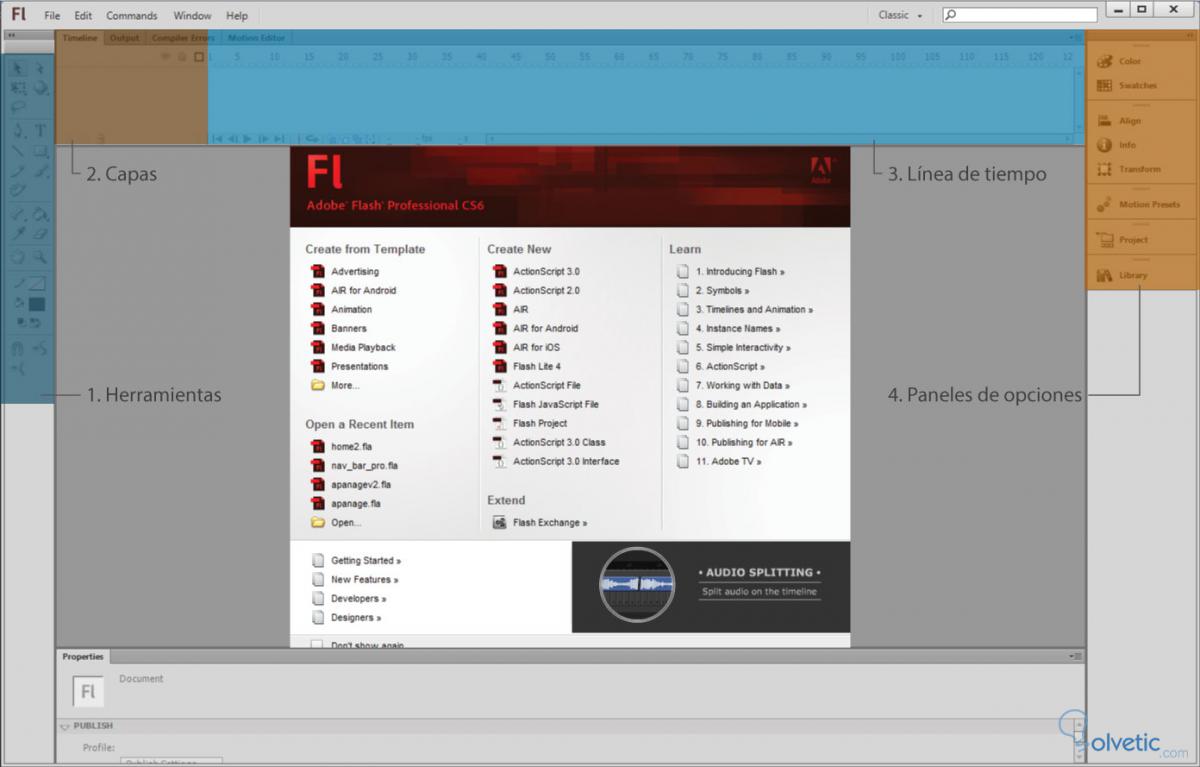Select the 3D Rotation tool
This screenshot has height=767, width=1200.
41,87
